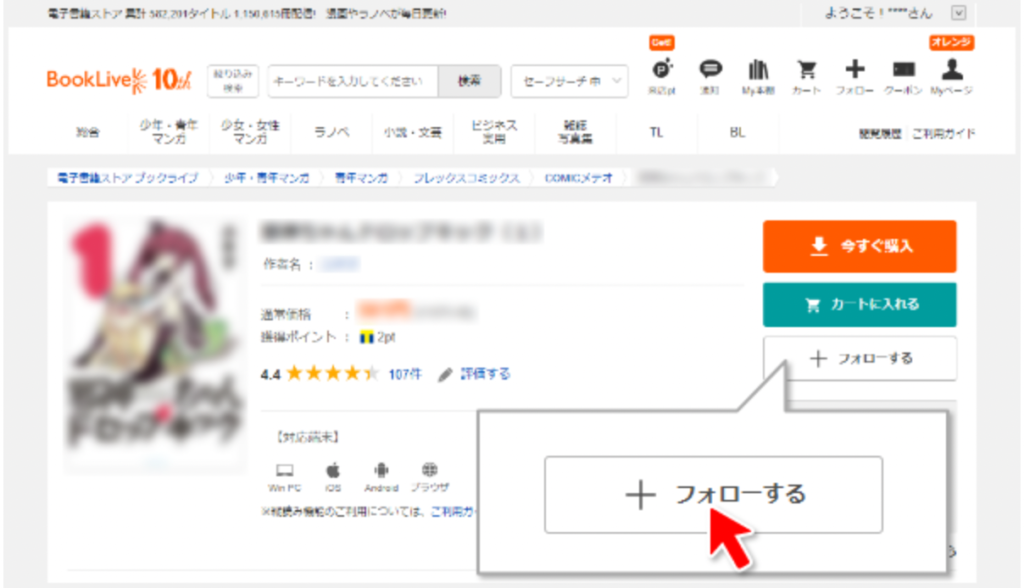Viewport: 1024px width, 588px height.
Task: Open the TL category tab
Action: [656, 133]
